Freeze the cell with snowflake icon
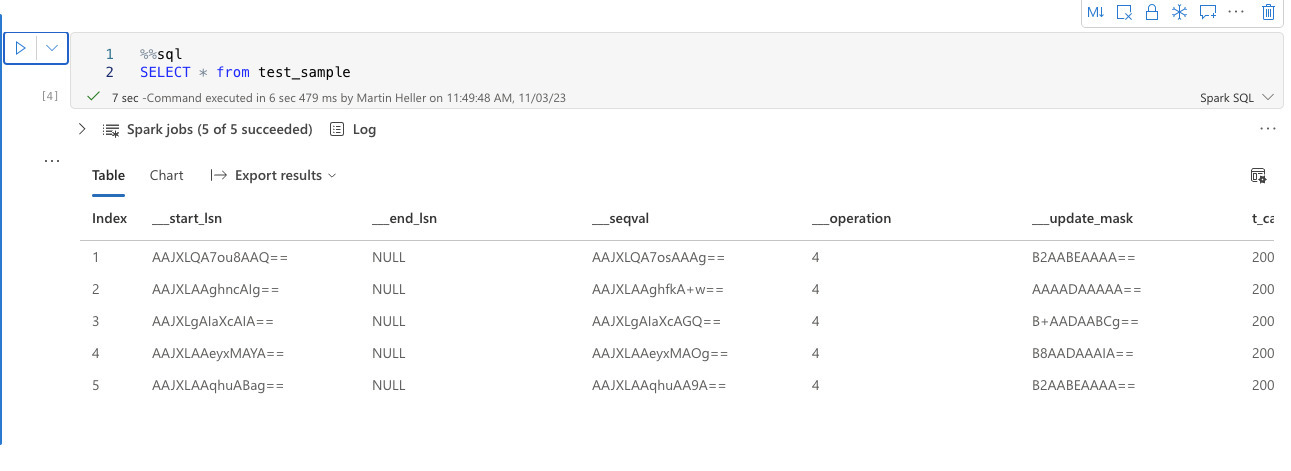The height and width of the screenshot is (471, 1291). click(1179, 12)
